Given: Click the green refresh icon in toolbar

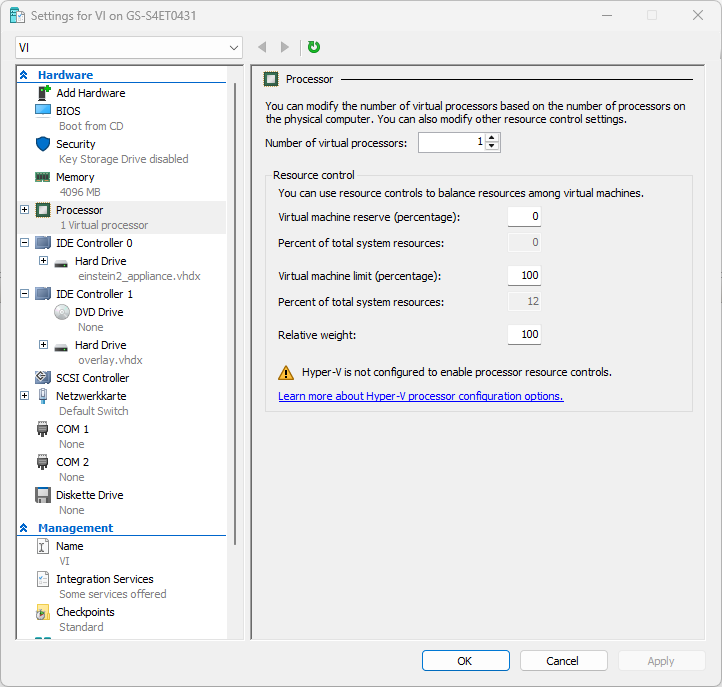Looking at the screenshot, I should [314, 47].
